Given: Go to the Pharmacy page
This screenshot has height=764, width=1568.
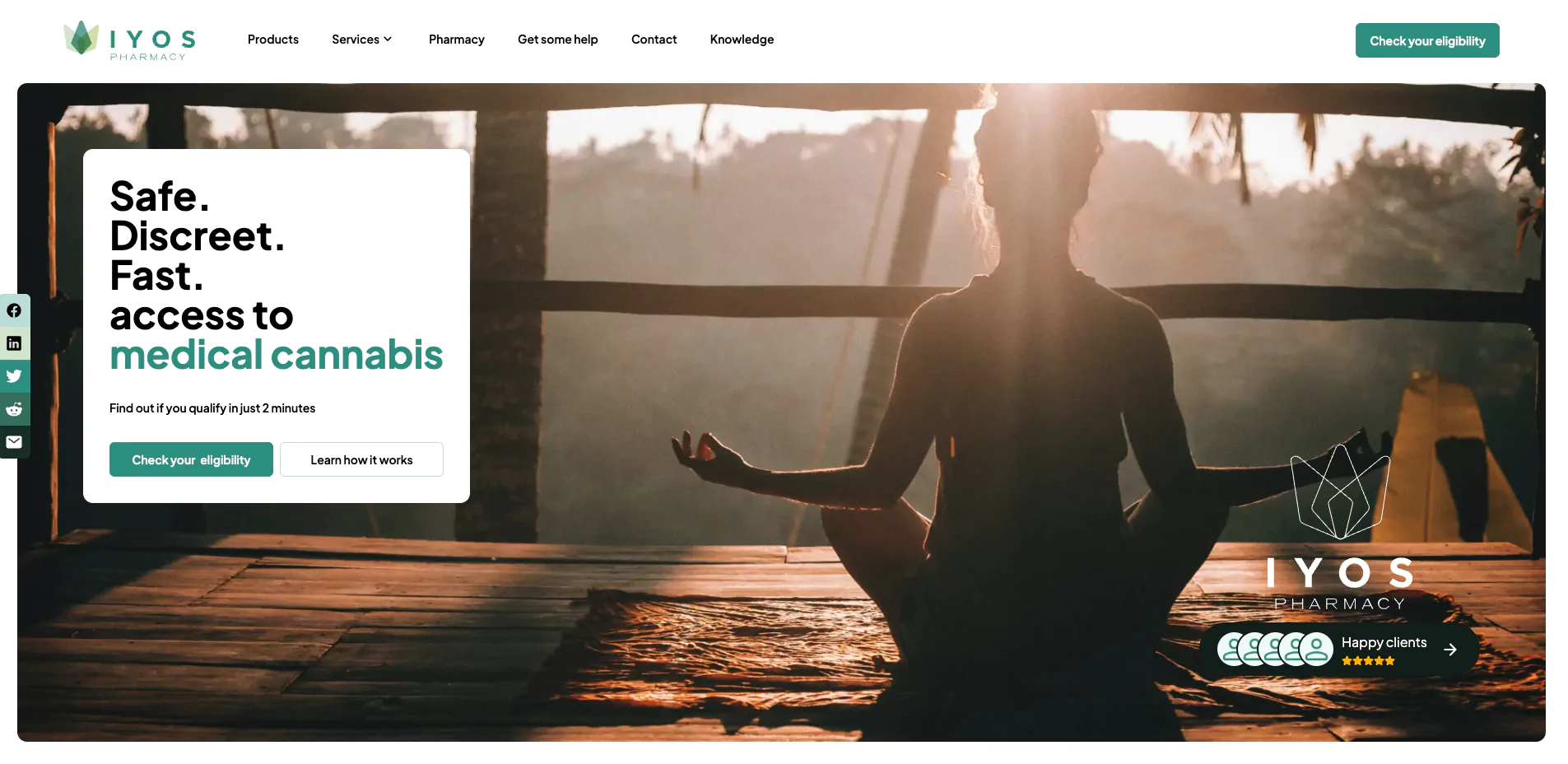Looking at the screenshot, I should (x=456, y=40).
